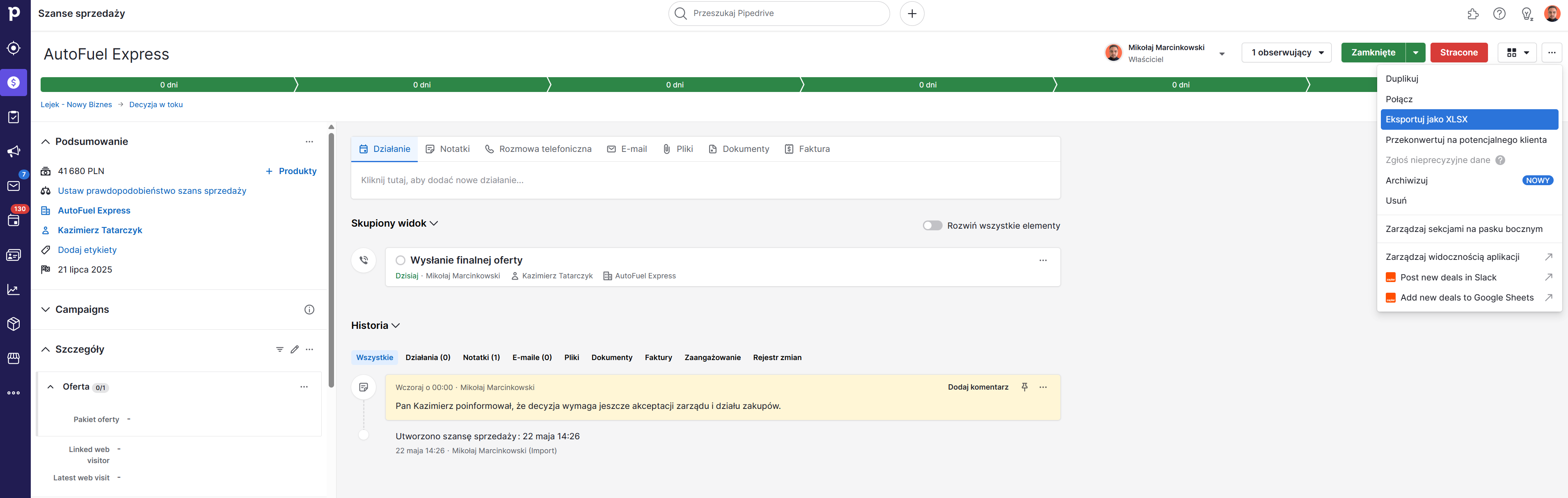Choose Połącz from the menu
Viewport: 1568px width, 498px height.
coord(1469,99)
